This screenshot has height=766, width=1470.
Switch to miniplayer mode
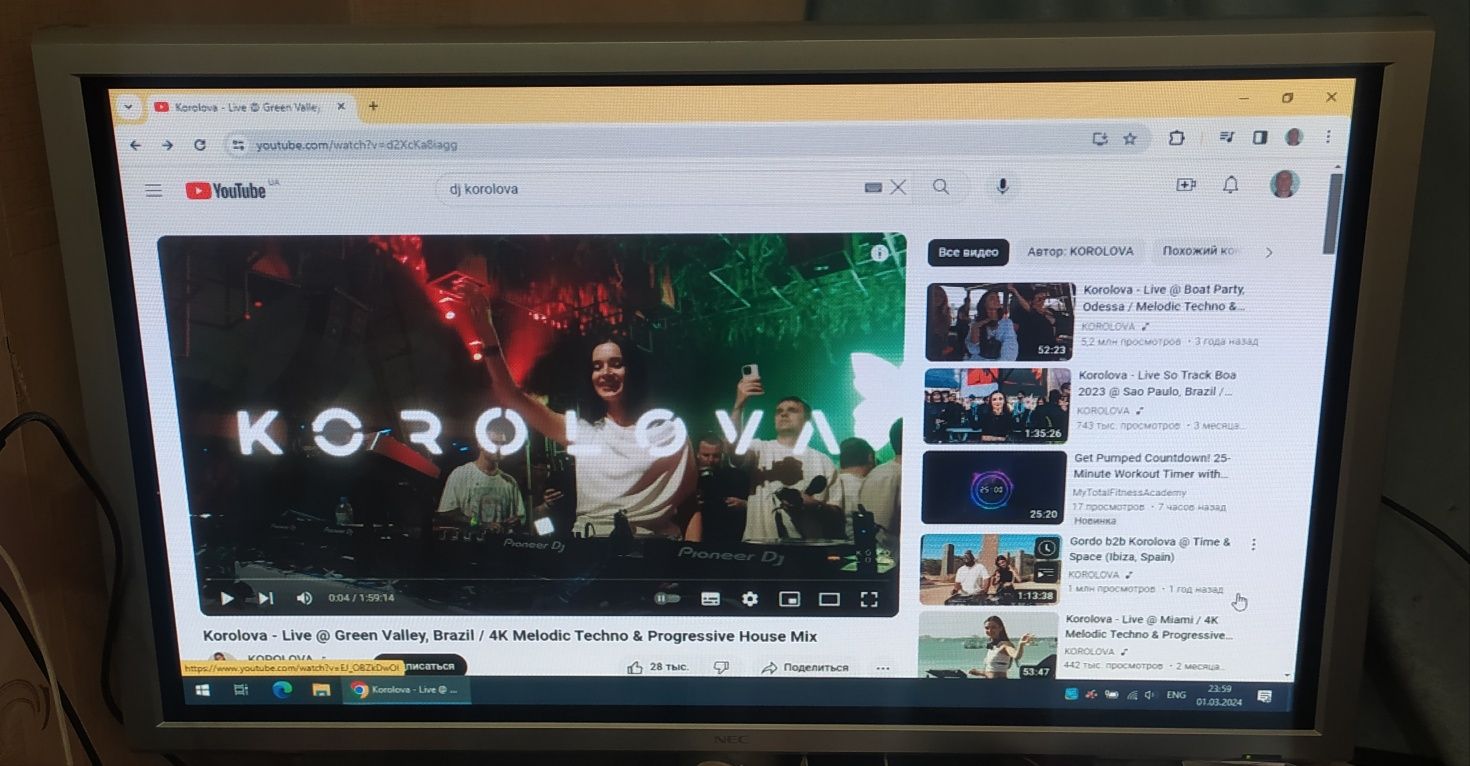coord(789,599)
